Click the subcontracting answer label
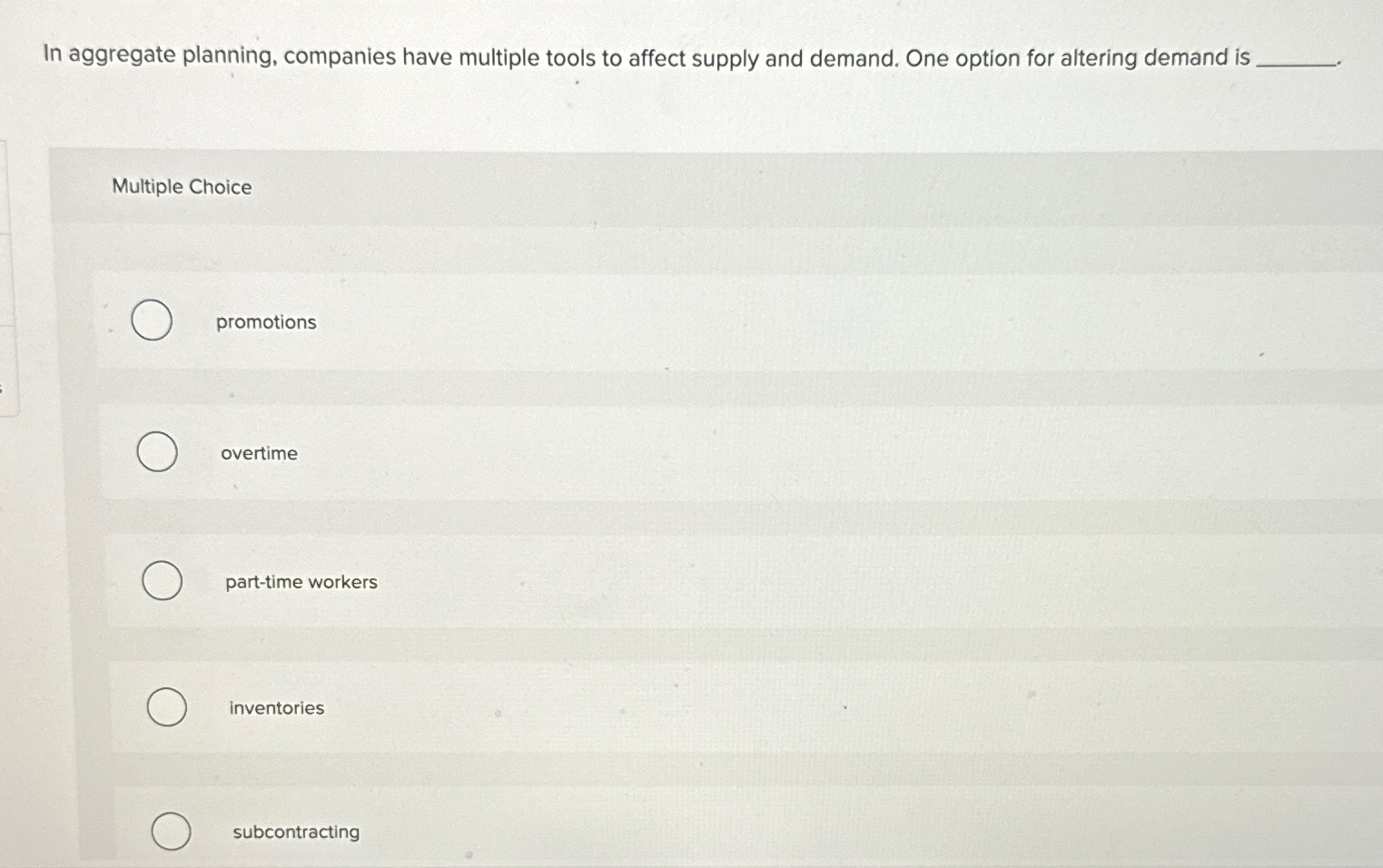Image resolution: width=1383 pixels, height=868 pixels. tap(293, 831)
